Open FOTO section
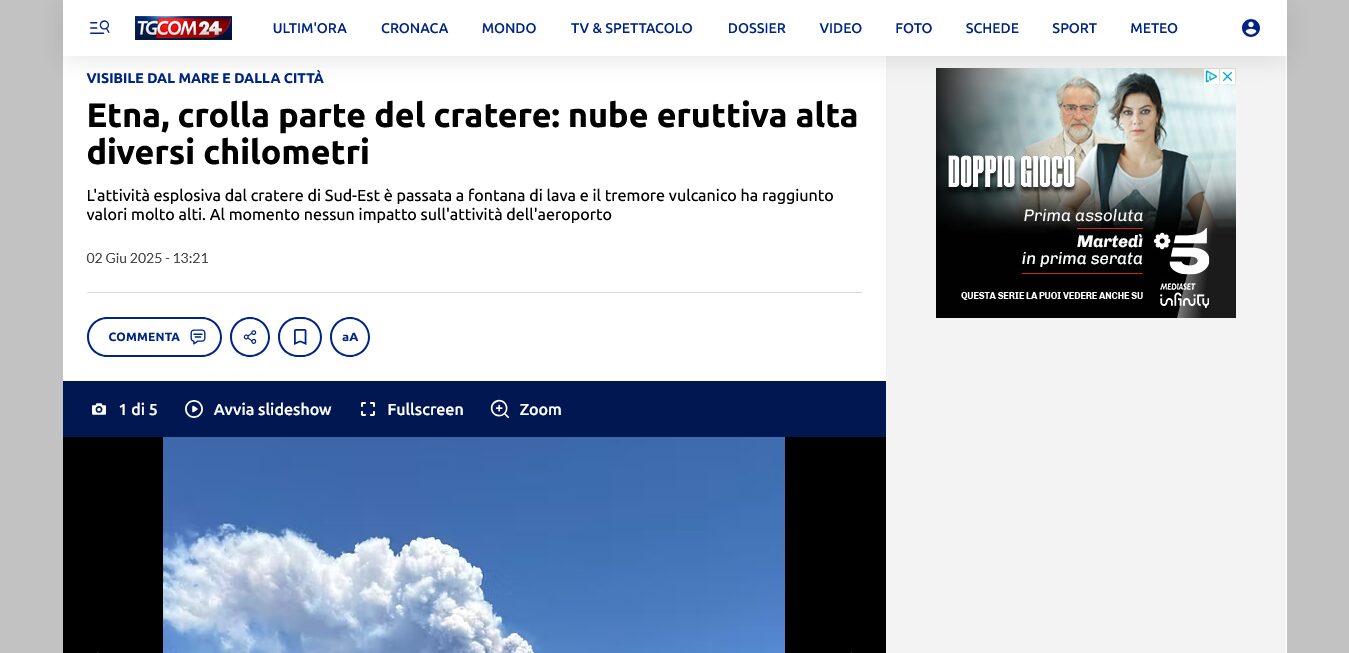This screenshot has height=653, width=1349. 914,28
